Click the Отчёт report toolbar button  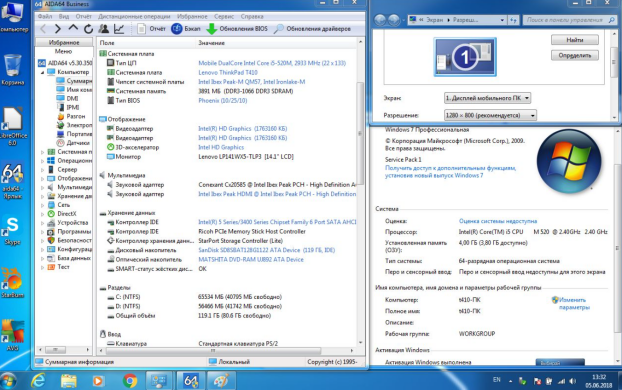(152, 29)
